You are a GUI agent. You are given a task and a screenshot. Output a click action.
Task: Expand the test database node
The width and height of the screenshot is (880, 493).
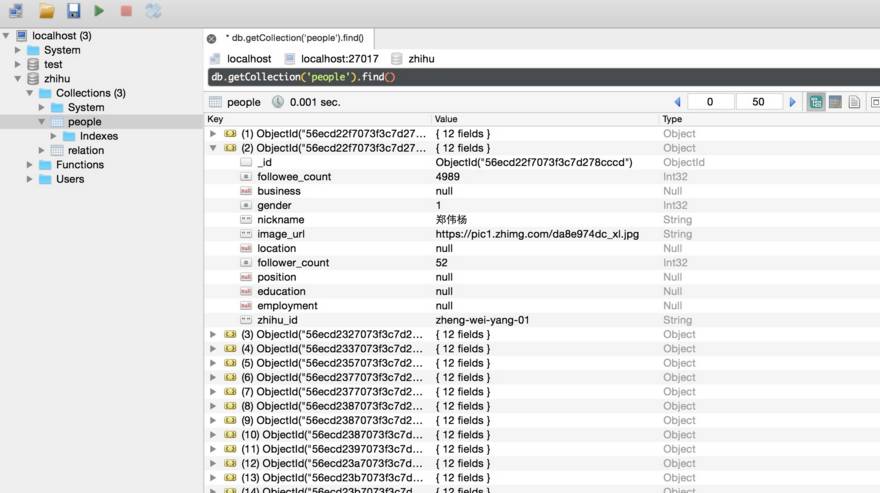point(18,65)
